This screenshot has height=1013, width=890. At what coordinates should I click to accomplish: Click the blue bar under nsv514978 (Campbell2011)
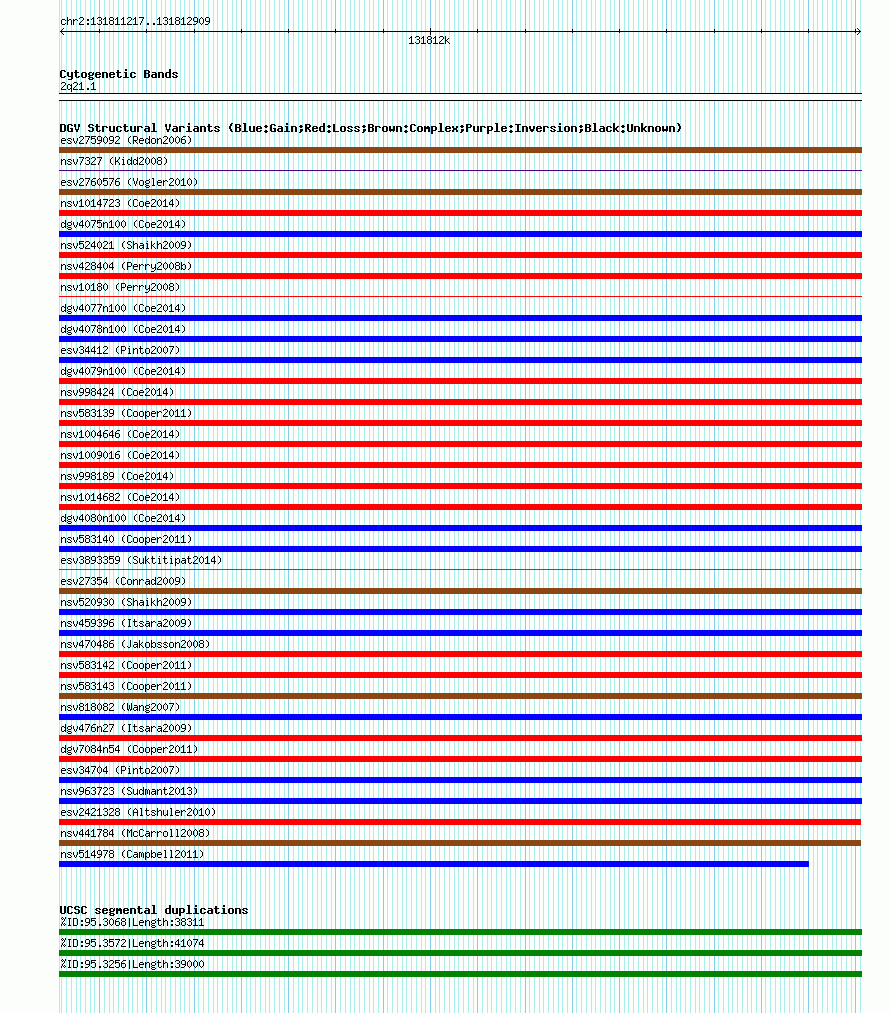coord(434,864)
